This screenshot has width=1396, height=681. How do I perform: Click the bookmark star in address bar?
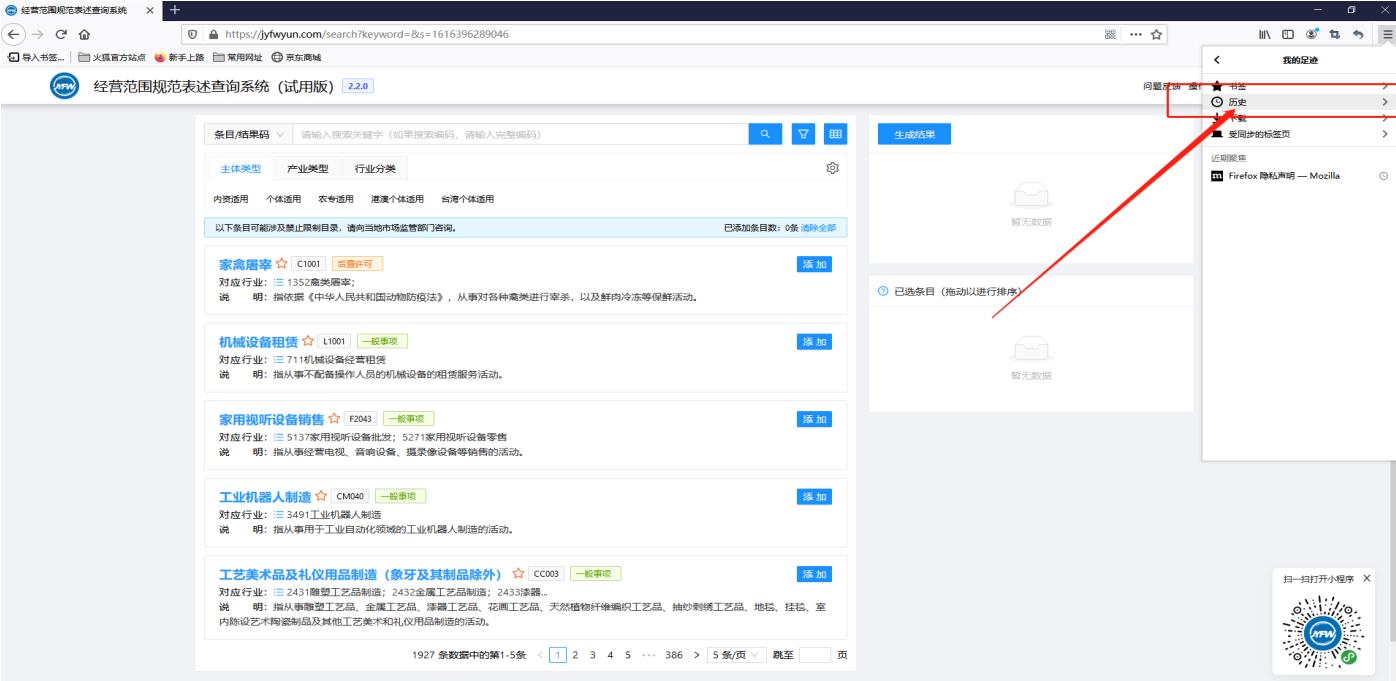(x=1158, y=33)
